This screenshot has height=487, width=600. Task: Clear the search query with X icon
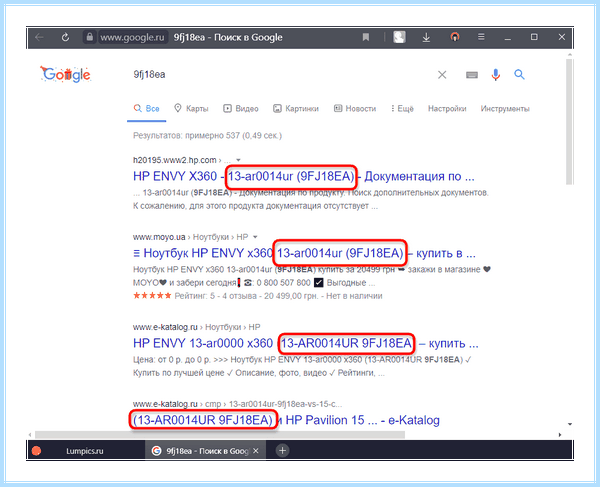coord(442,75)
